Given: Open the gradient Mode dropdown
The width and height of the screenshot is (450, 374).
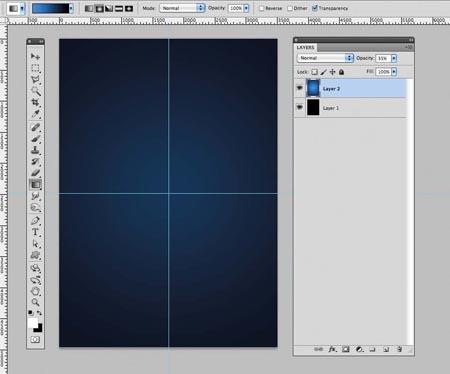Looking at the screenshot, I should point(182,8).
